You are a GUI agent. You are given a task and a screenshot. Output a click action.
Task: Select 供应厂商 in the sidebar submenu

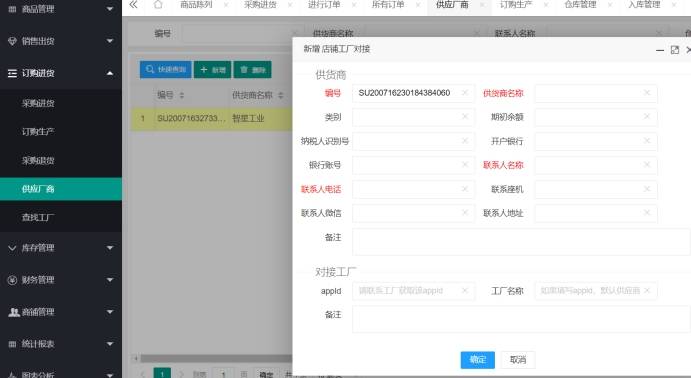click(x=61, y=189)
